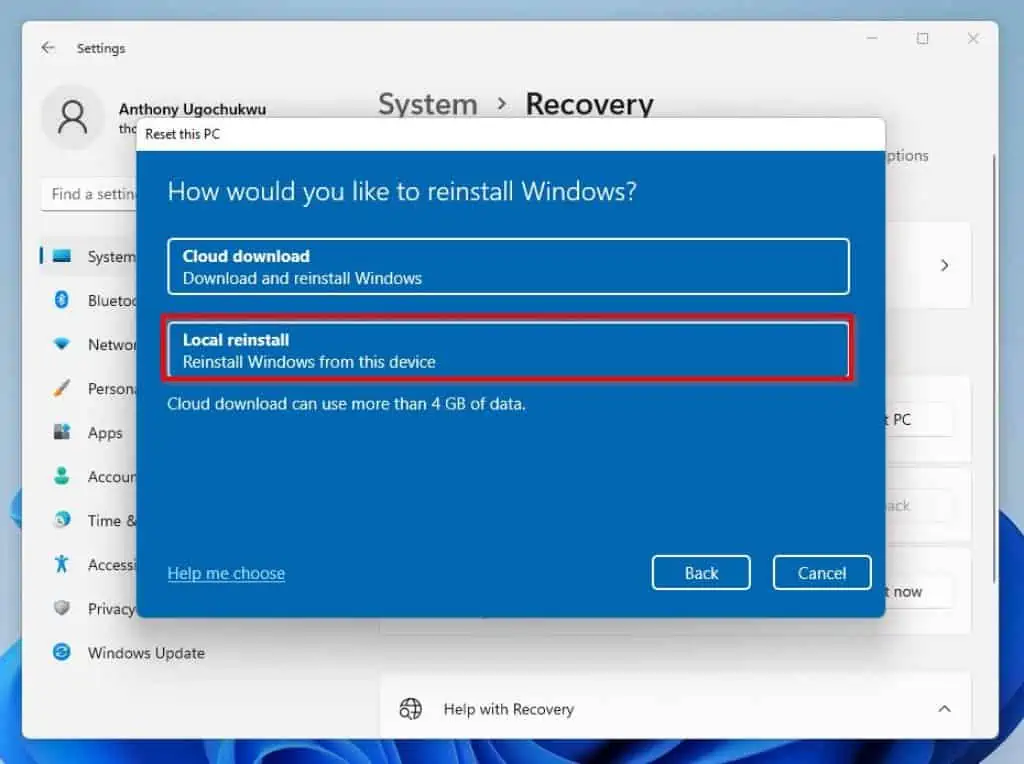The width and height of the screenshot is (1024, 764).
Task: Navigate to System breadcrumb
Action: coord(428,104)
